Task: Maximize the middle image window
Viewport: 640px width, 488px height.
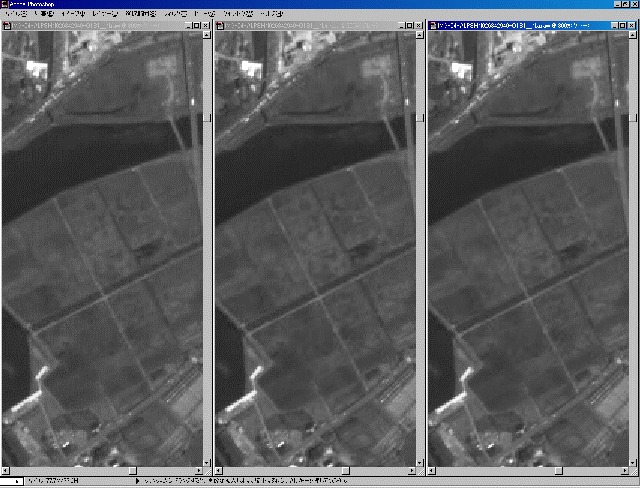Action: [410, 26]
